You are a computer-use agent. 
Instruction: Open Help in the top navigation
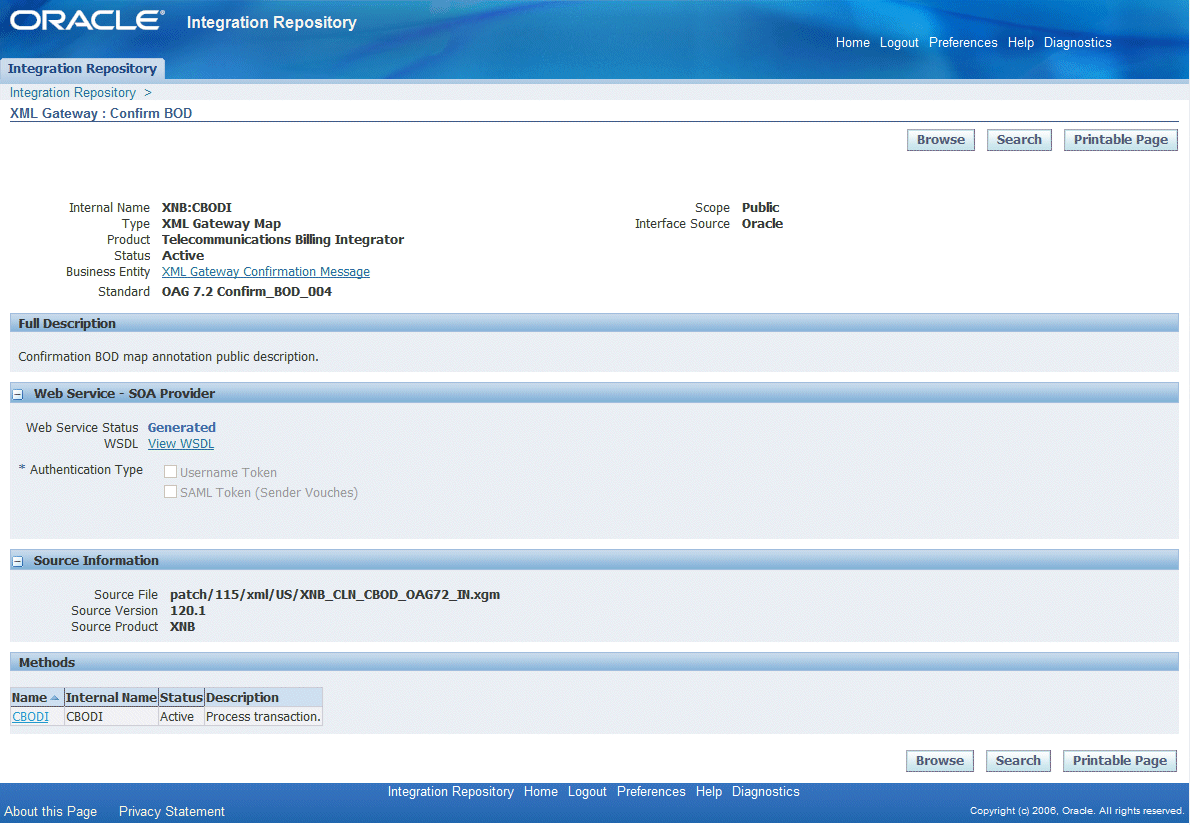(x=1021, y=43)
